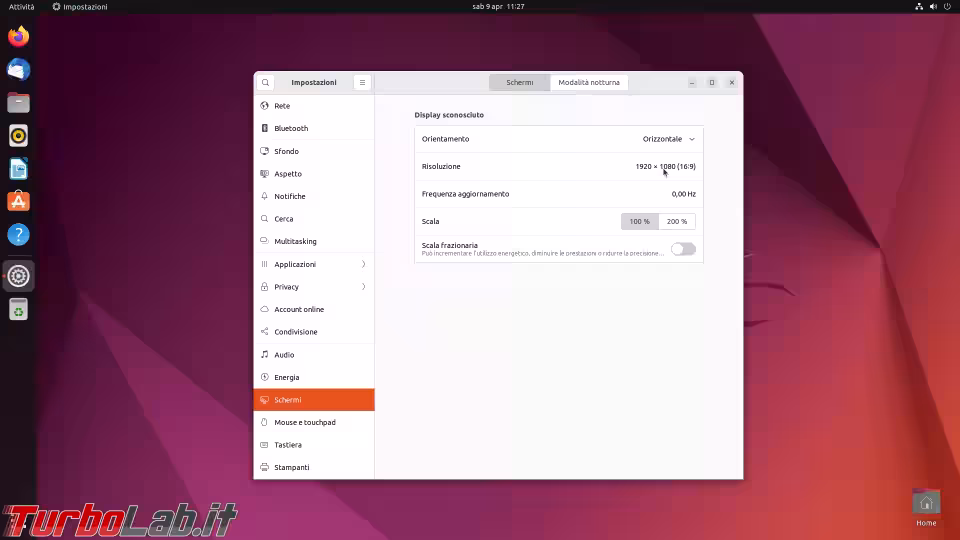Switch to the Schermi tab
This screenshot has height=540, width=960.
click(520, 83)
